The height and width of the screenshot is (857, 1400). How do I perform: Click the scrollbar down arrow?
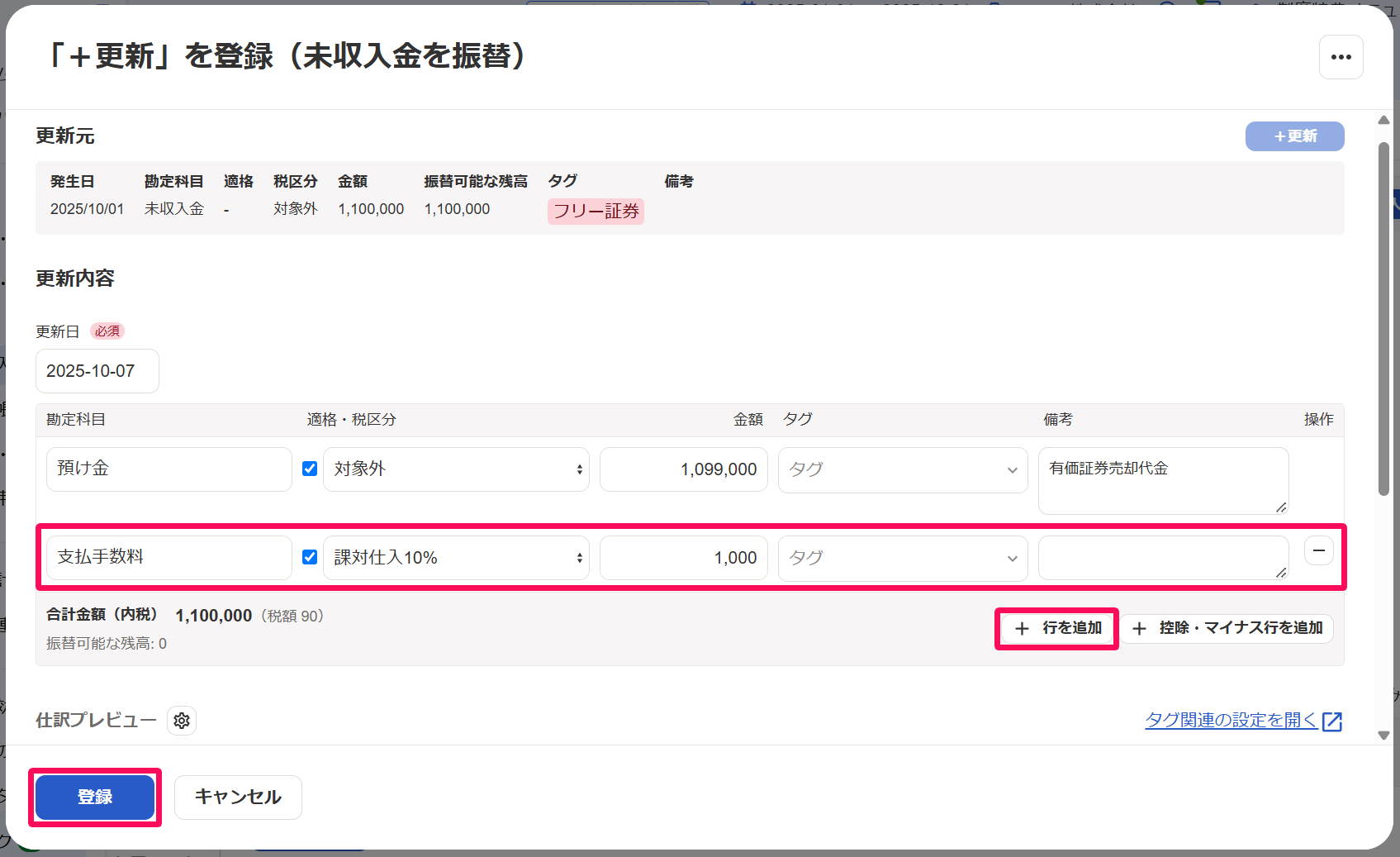click(1383, 735)
